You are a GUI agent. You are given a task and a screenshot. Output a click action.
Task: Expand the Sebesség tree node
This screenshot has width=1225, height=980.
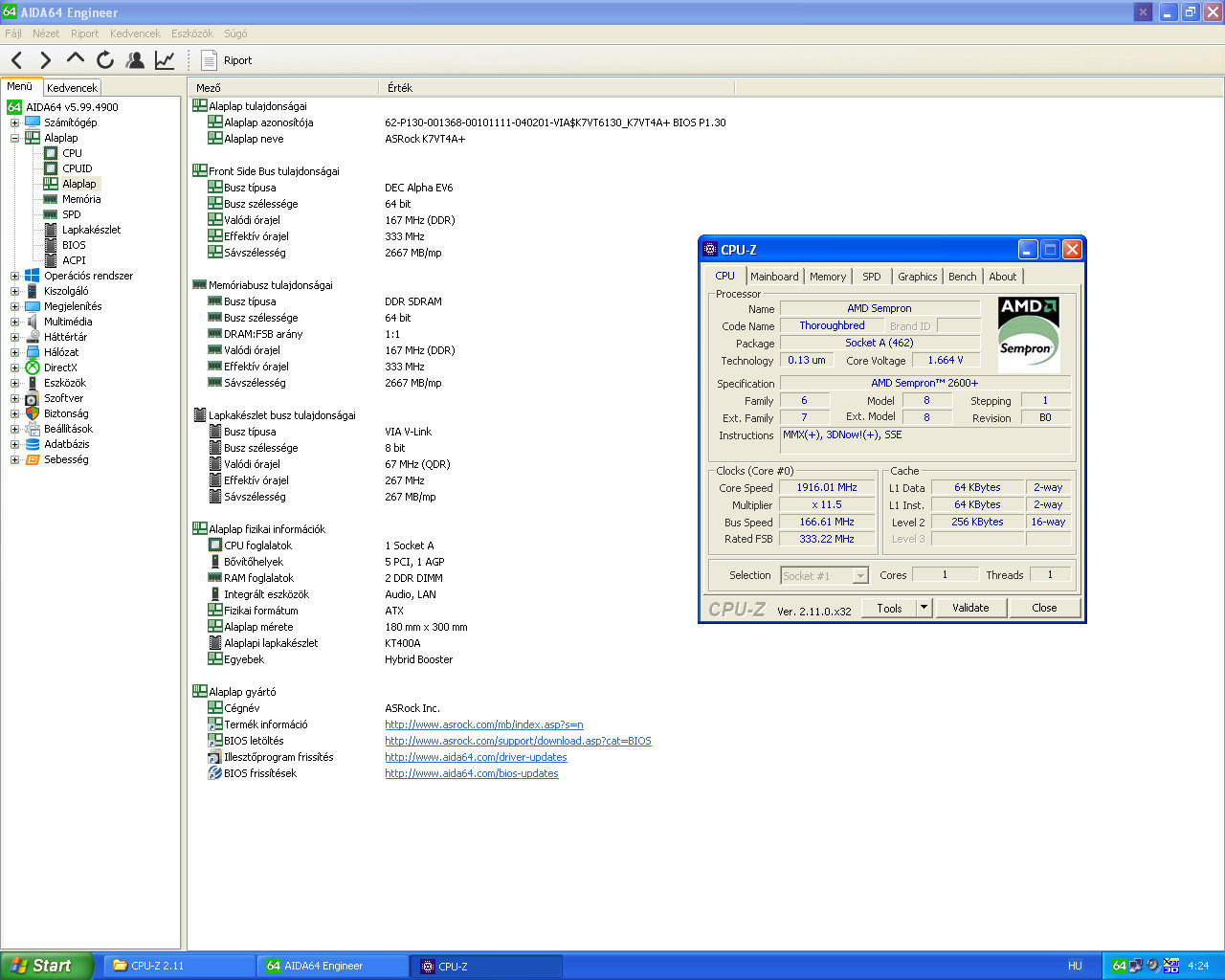pos(14,459)
